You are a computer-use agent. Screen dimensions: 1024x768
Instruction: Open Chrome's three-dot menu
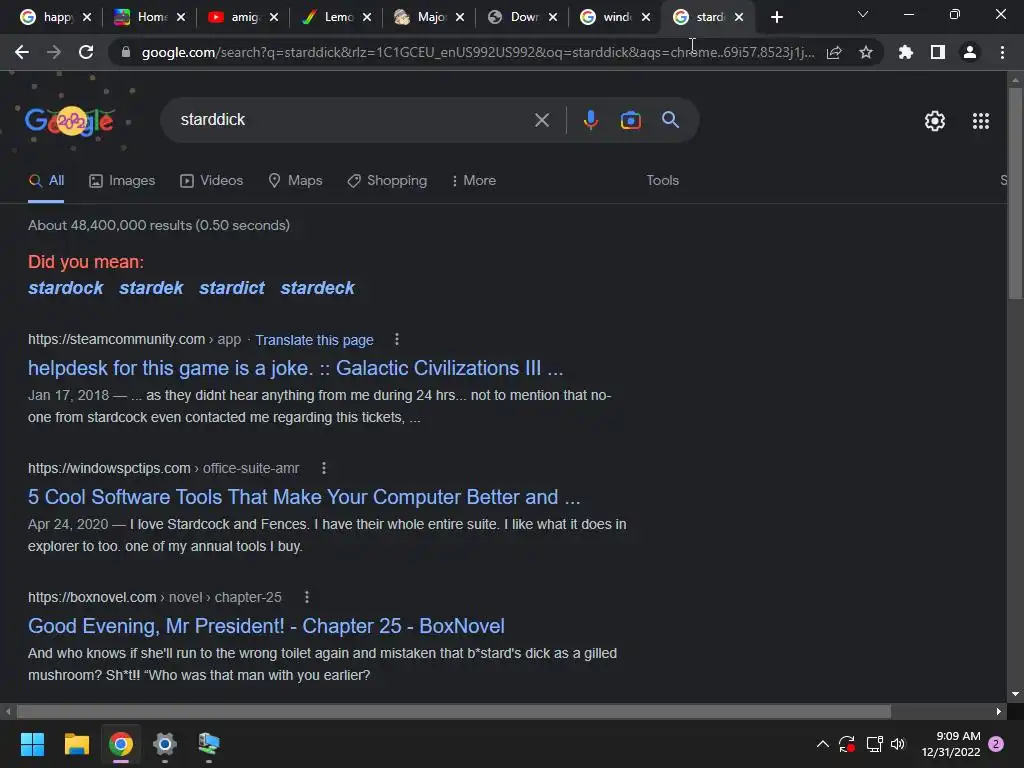point(1002,52)
